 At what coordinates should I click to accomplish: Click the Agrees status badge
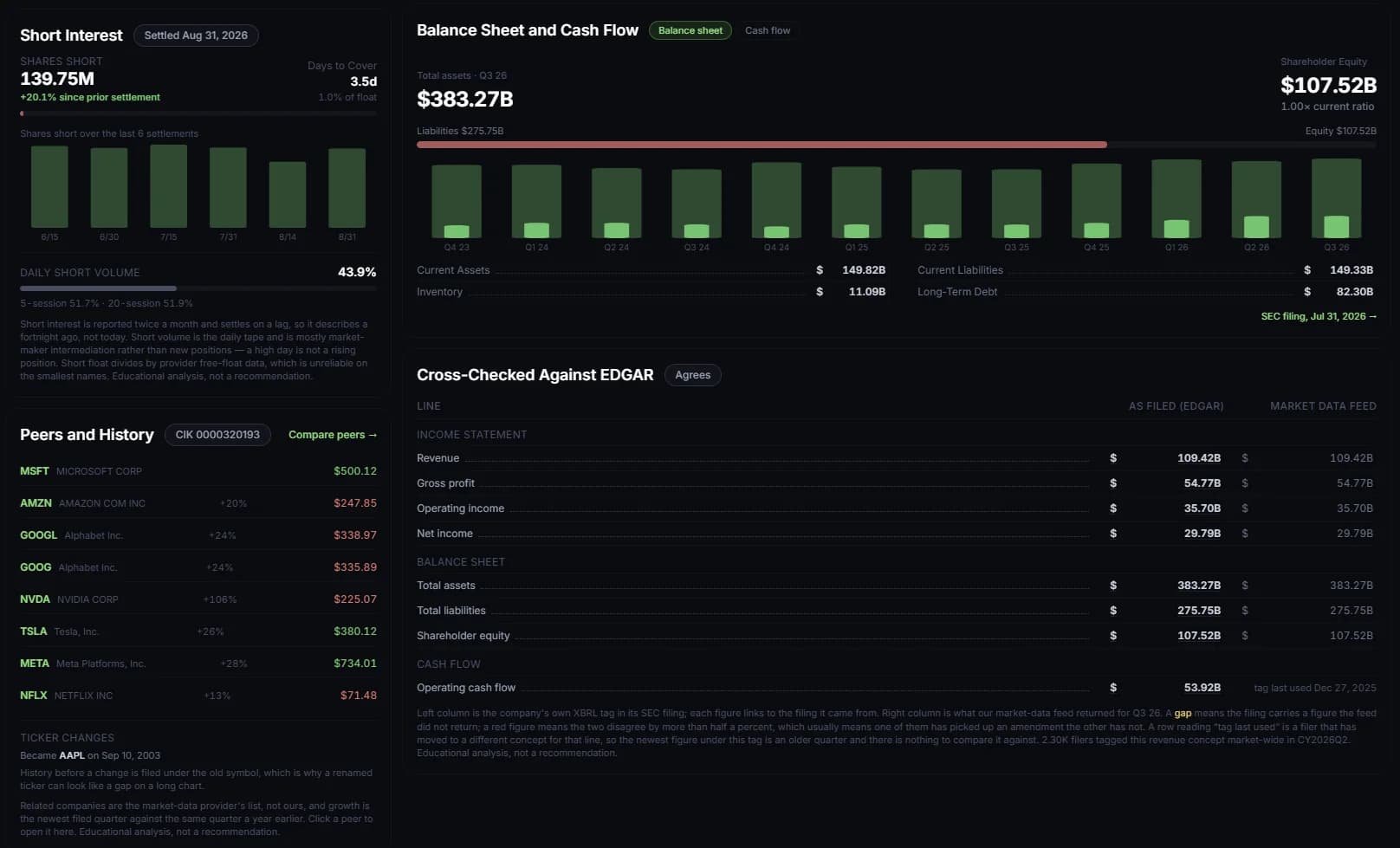(692, 375)
